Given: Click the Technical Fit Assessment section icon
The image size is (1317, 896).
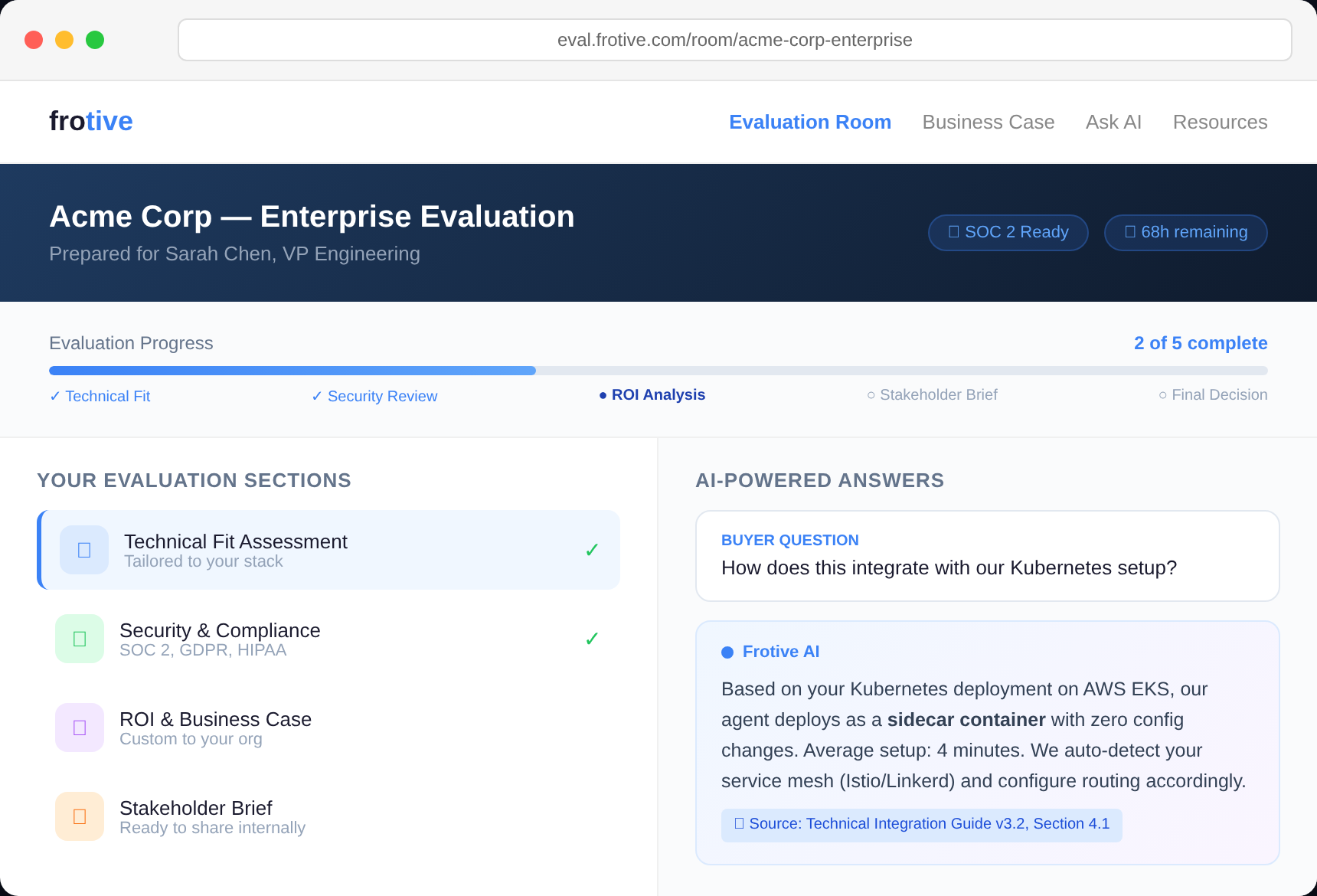Looking at the screenshot, I should tap(84, 550).
